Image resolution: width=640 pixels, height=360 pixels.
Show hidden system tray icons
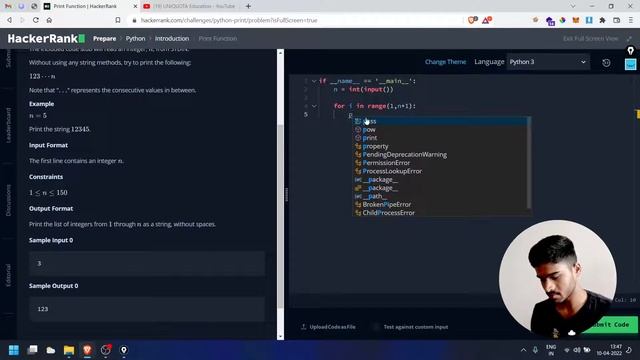[x=523, y=350]
